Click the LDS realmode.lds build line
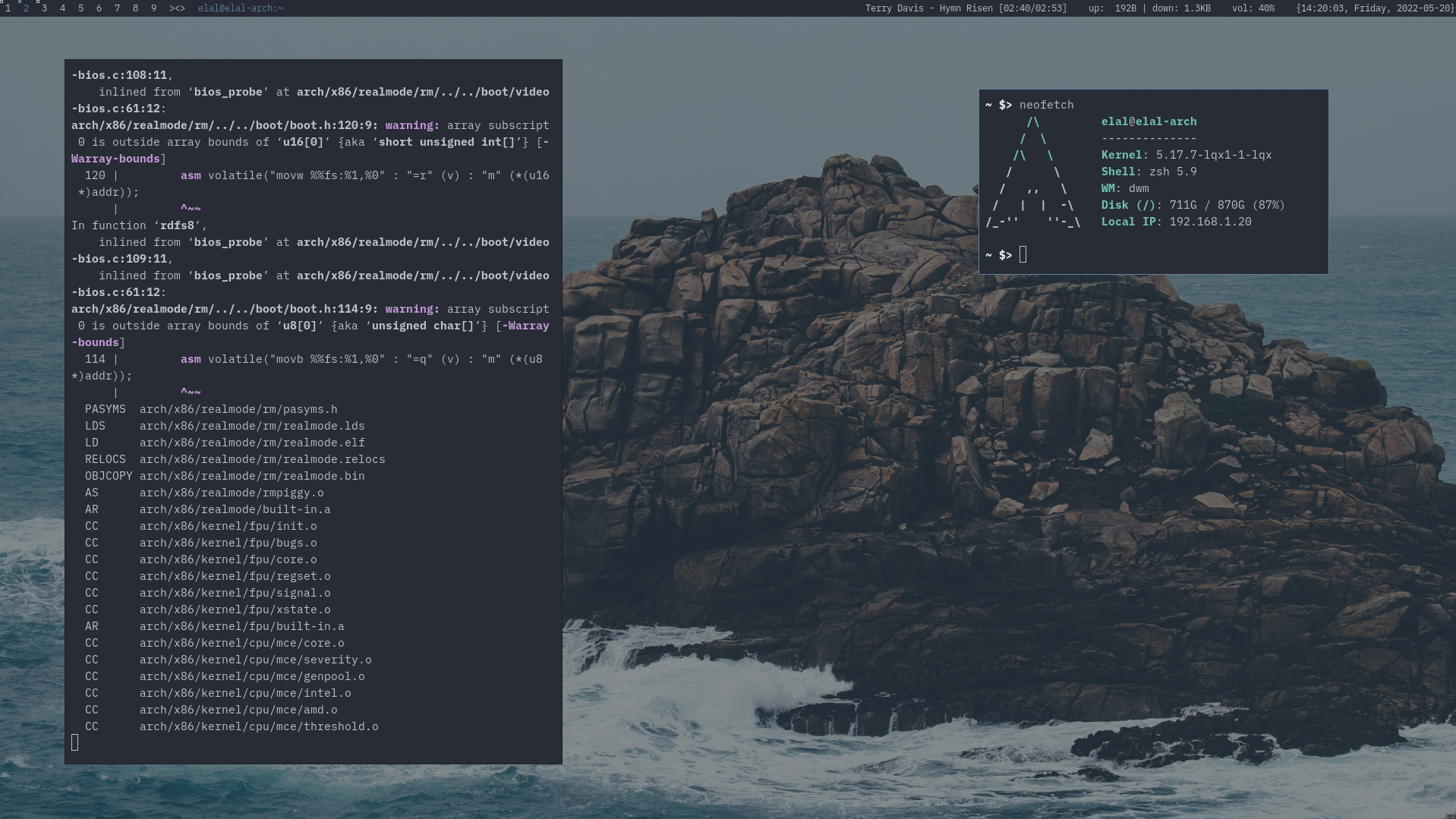 (x=225, y=426)
